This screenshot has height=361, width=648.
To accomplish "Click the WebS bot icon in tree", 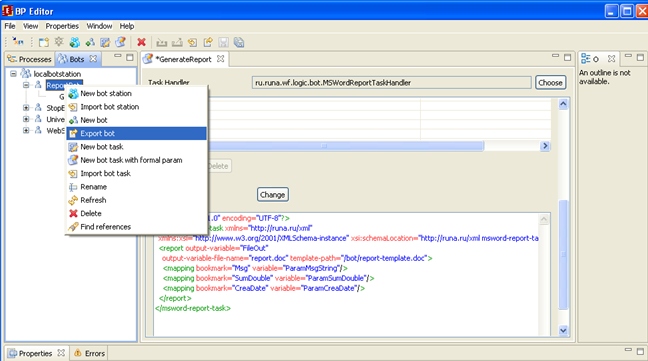I will coord(38,130).
